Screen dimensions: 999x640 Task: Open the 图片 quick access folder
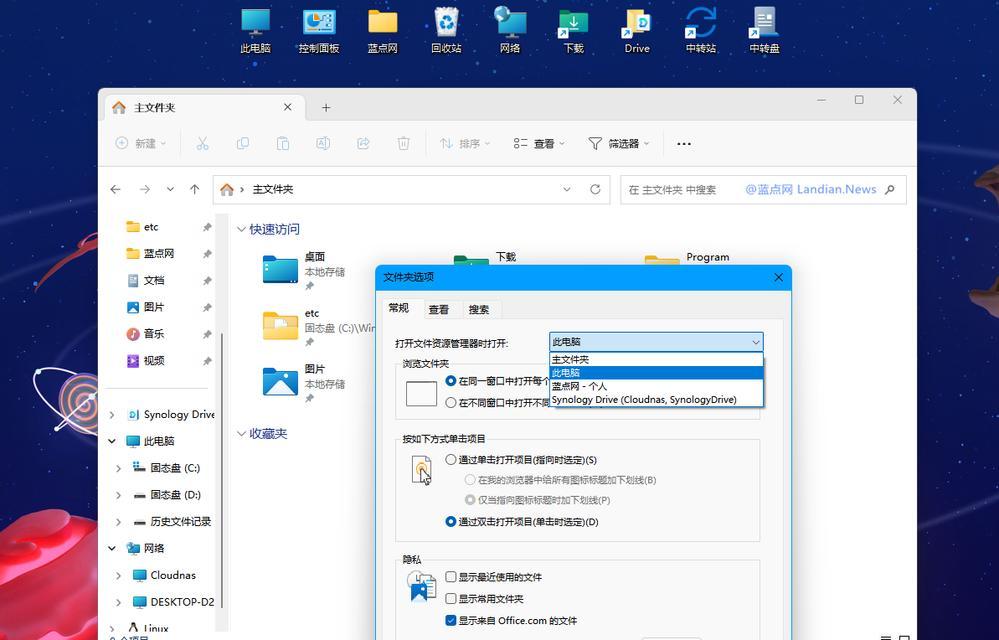click(x=304, y=382)
